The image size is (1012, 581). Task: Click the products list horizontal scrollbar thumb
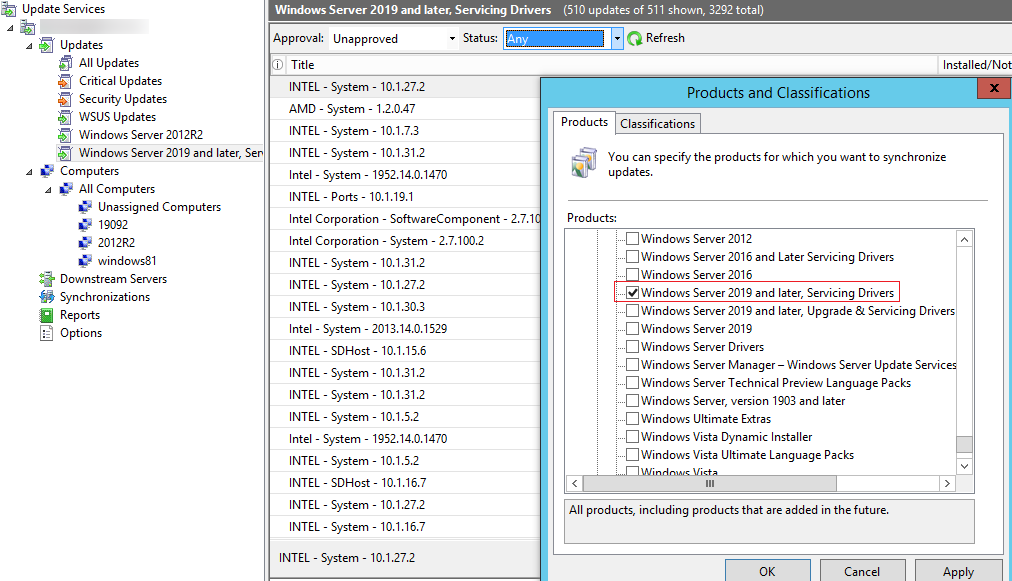pyautogui.click(x=709, y=484)
